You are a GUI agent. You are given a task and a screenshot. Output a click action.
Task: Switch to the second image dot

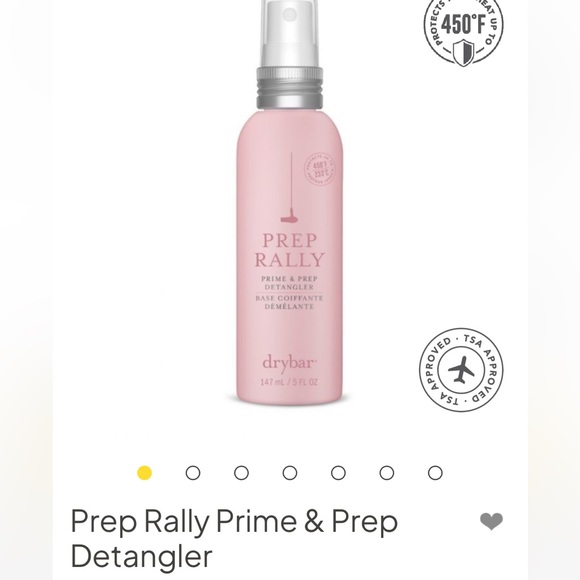point(193,473)
